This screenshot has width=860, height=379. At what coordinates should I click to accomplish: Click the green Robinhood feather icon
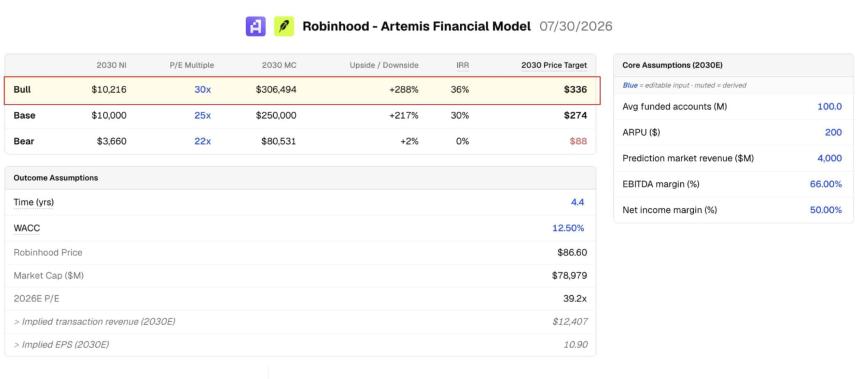[284, 26]
